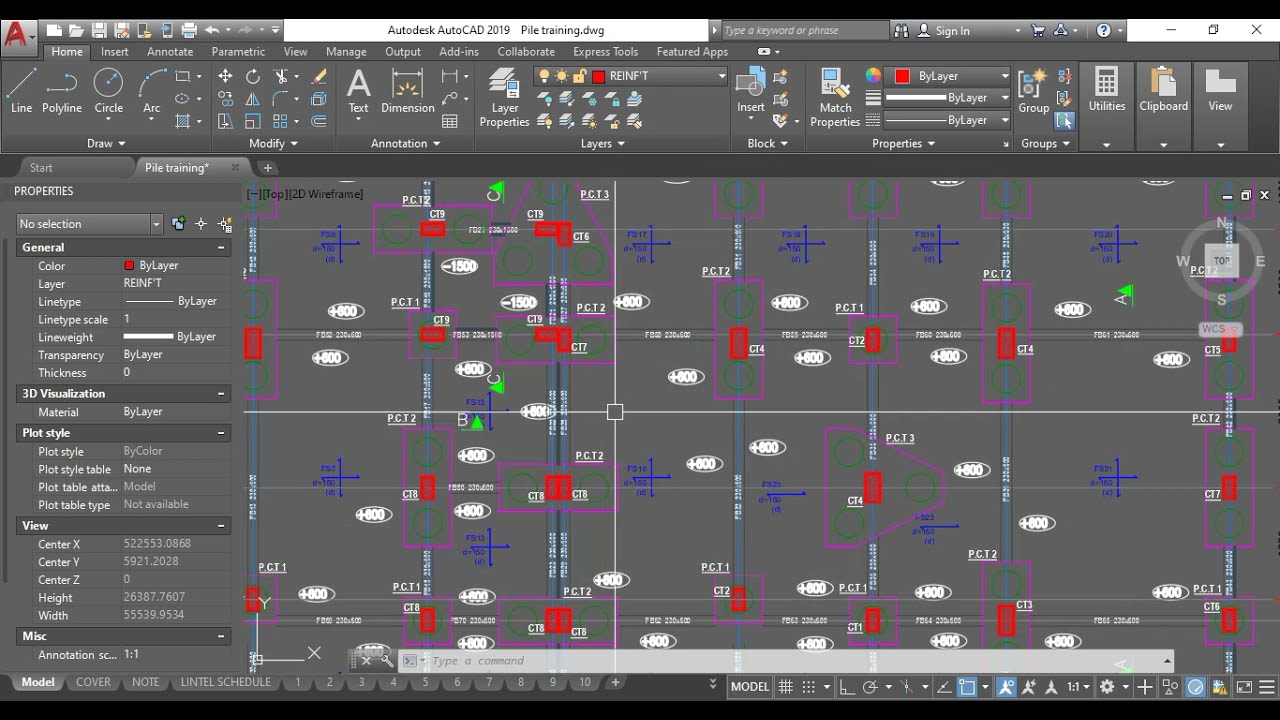Screen dimensions: 1280x720
Task: Choose the Rectangular Array tool
Action: (x=281, y=121)
